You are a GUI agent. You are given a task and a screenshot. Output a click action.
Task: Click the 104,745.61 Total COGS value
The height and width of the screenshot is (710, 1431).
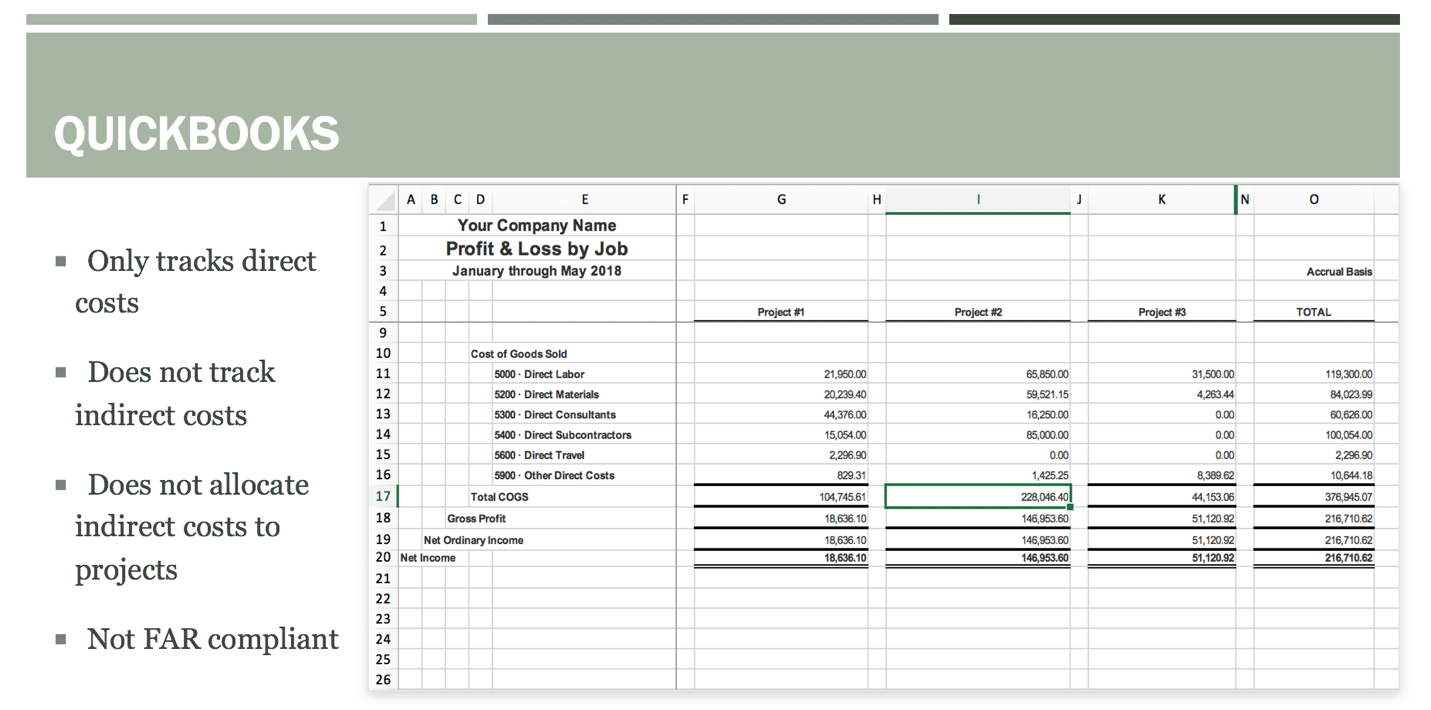click(x=842, y=497)
